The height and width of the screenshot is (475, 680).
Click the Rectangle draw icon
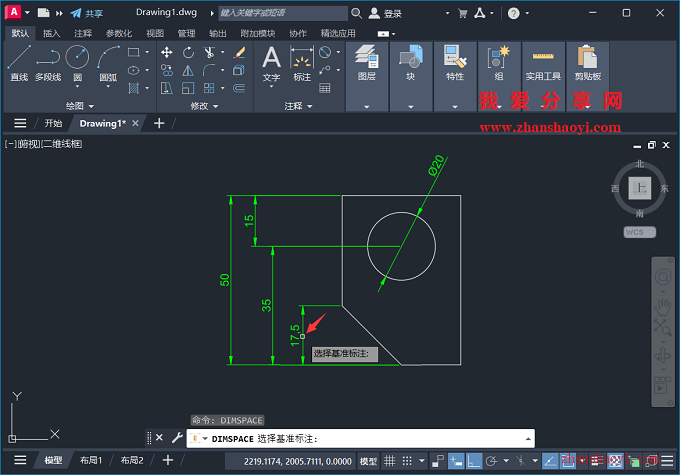click(x=134, y=52)
